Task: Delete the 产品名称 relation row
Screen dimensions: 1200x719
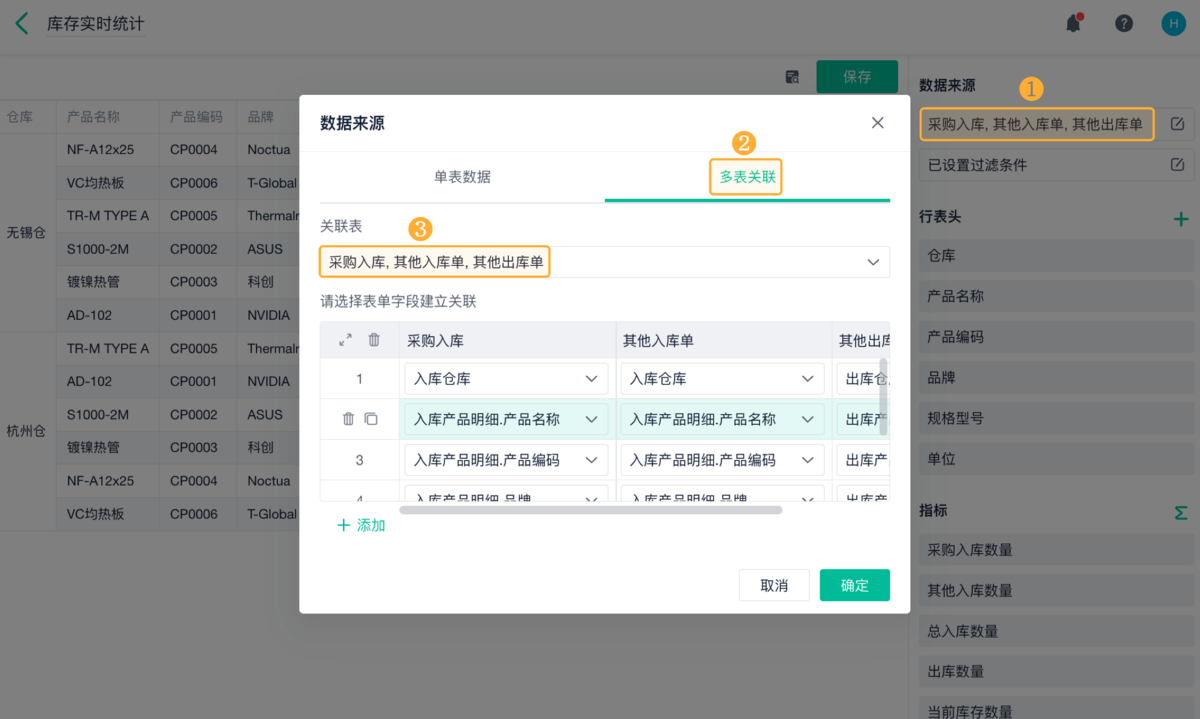Action: (x=348, y=419)
